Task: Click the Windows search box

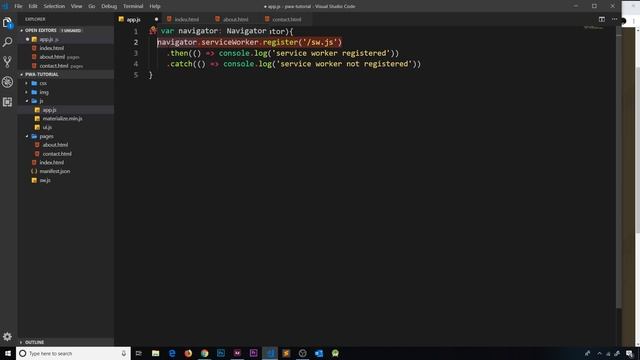Action: coord(73,353)
